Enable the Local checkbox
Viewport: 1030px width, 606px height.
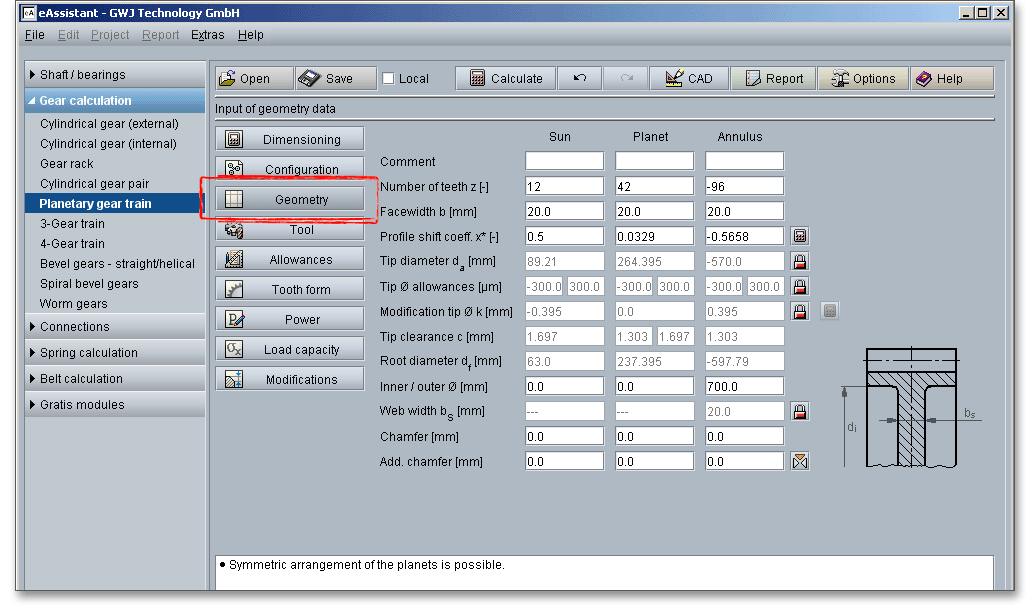point(389,79)
